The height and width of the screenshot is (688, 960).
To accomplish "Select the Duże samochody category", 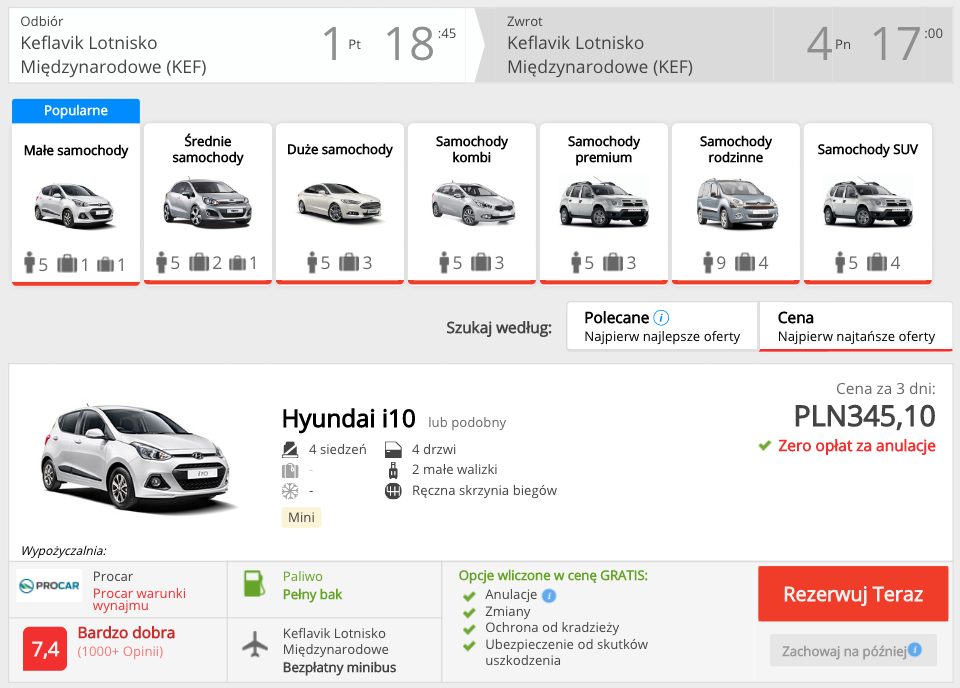I will 340,204.
